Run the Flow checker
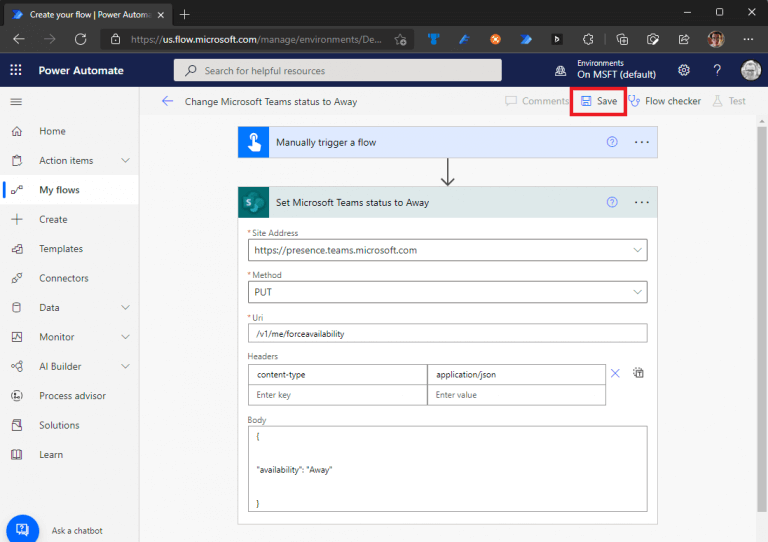This screenshot has height=542, width=768. pyautogui.click(x=665, y=101)
